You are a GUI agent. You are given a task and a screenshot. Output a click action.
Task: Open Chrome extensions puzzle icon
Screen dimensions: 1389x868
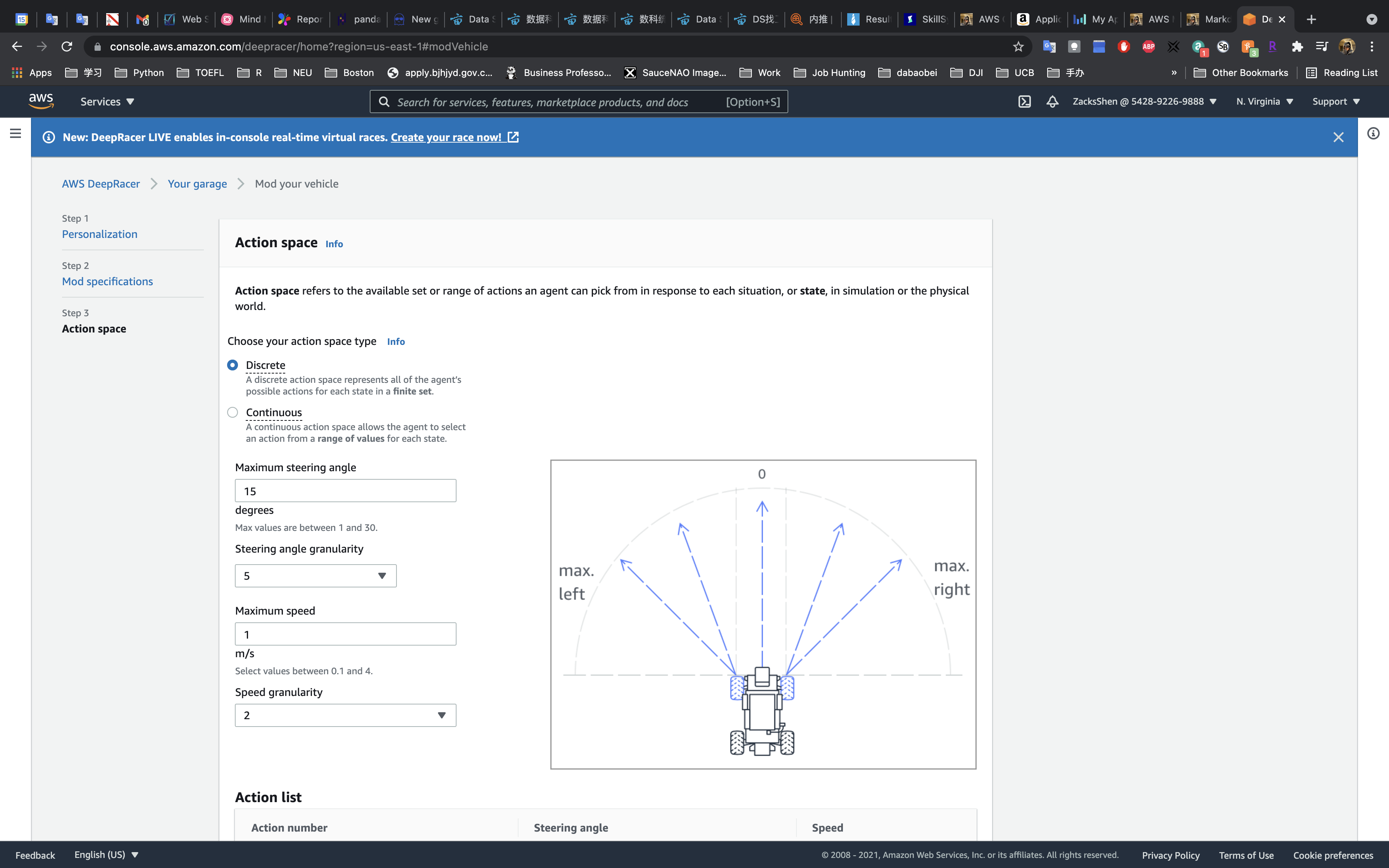1297,46
